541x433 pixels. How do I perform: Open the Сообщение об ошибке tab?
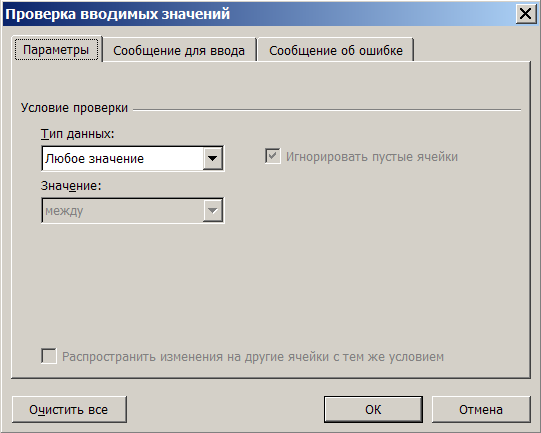(x=336, y=50)
